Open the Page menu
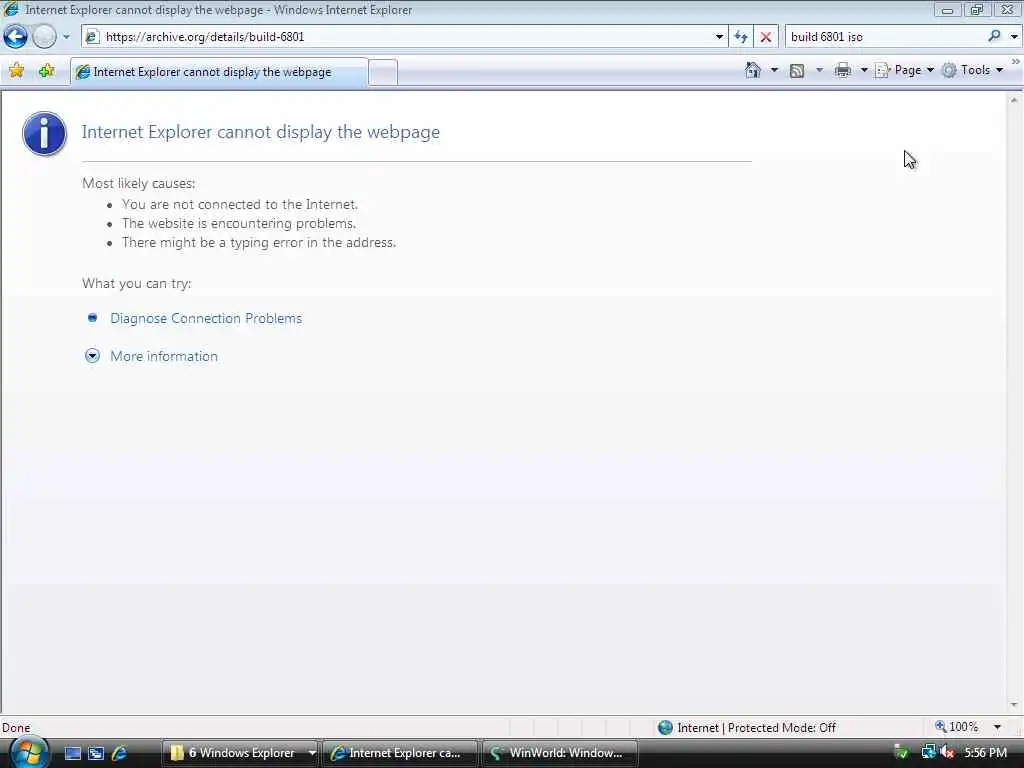The image size is (1024, 768). 904,70
